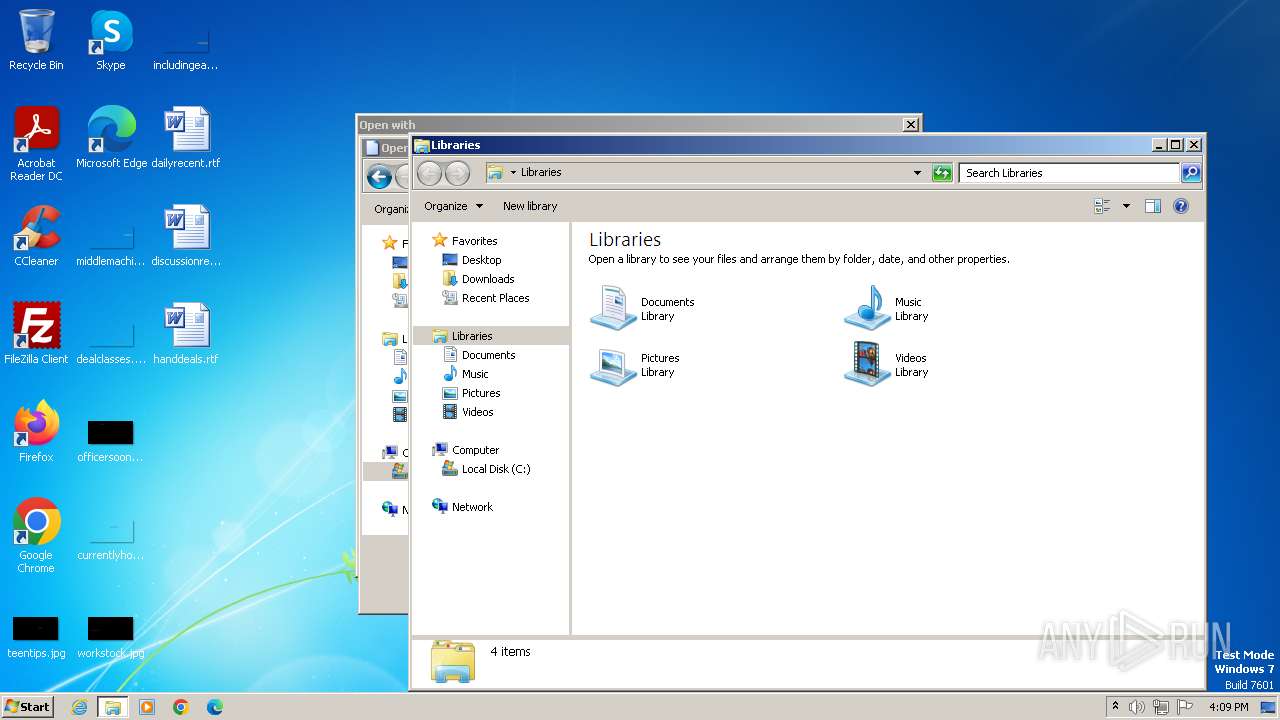Image resolution: width=1280 pixels, height=720 pixels.
Task: Click New library button
Action: click(530, 206)
